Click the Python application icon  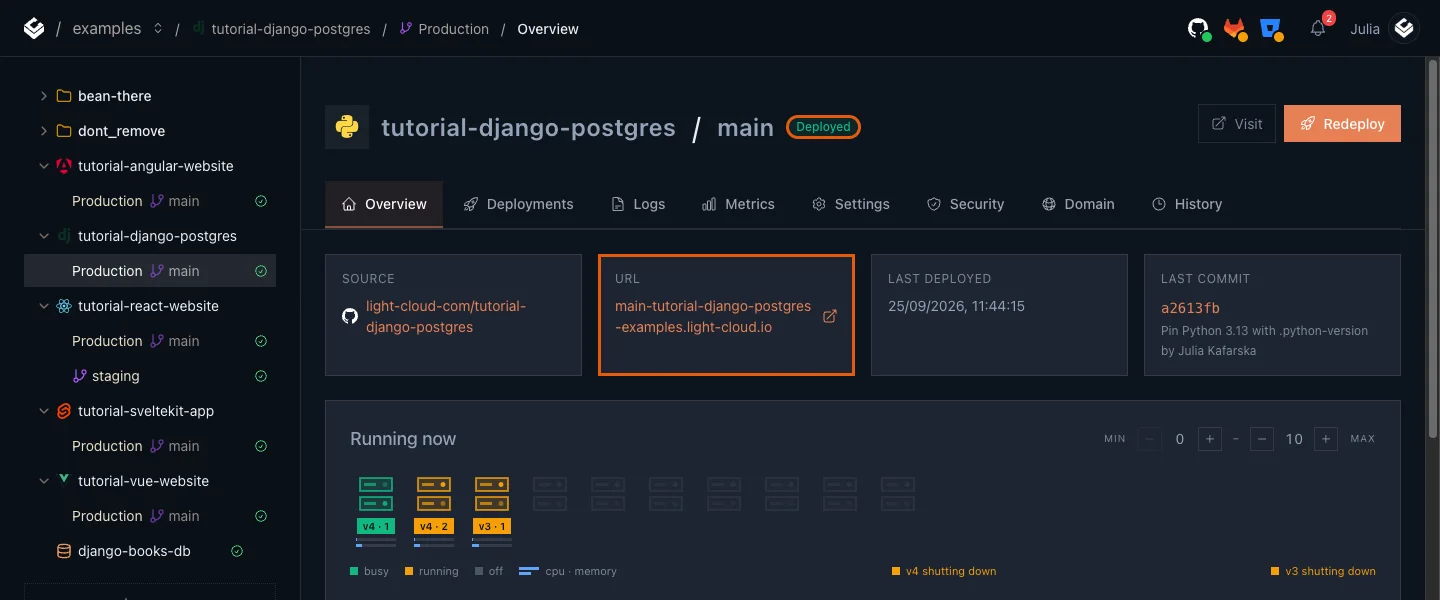click(x=347, y=127)
